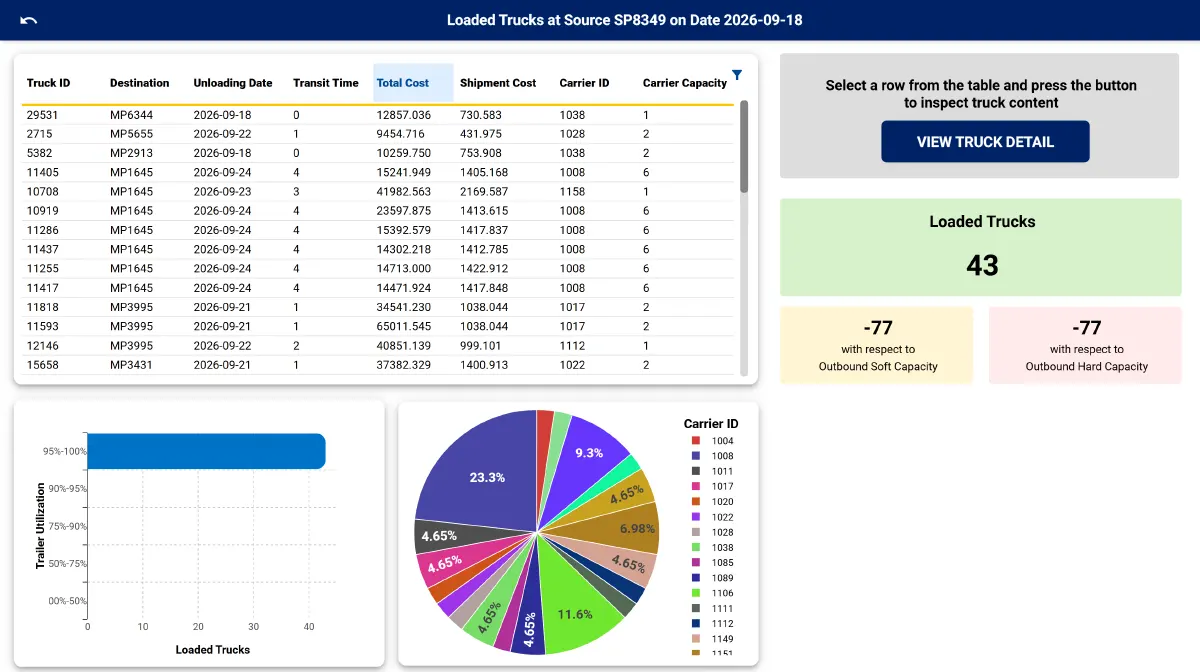This screenshot has width=1200, height=672.
Task: Click the 1004 red legend swatch
Action: (696, 440)
